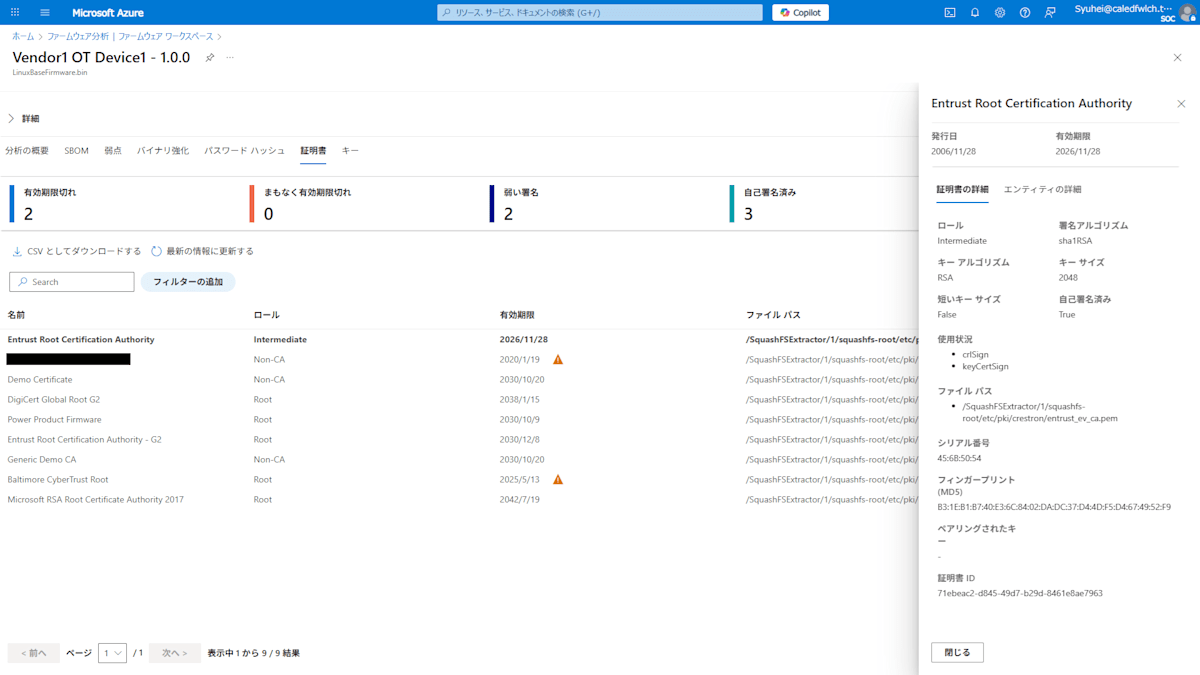Click warning icon on Baltimore CyberTrust Root row
The image size is (1200, 675).
(558, 480)
